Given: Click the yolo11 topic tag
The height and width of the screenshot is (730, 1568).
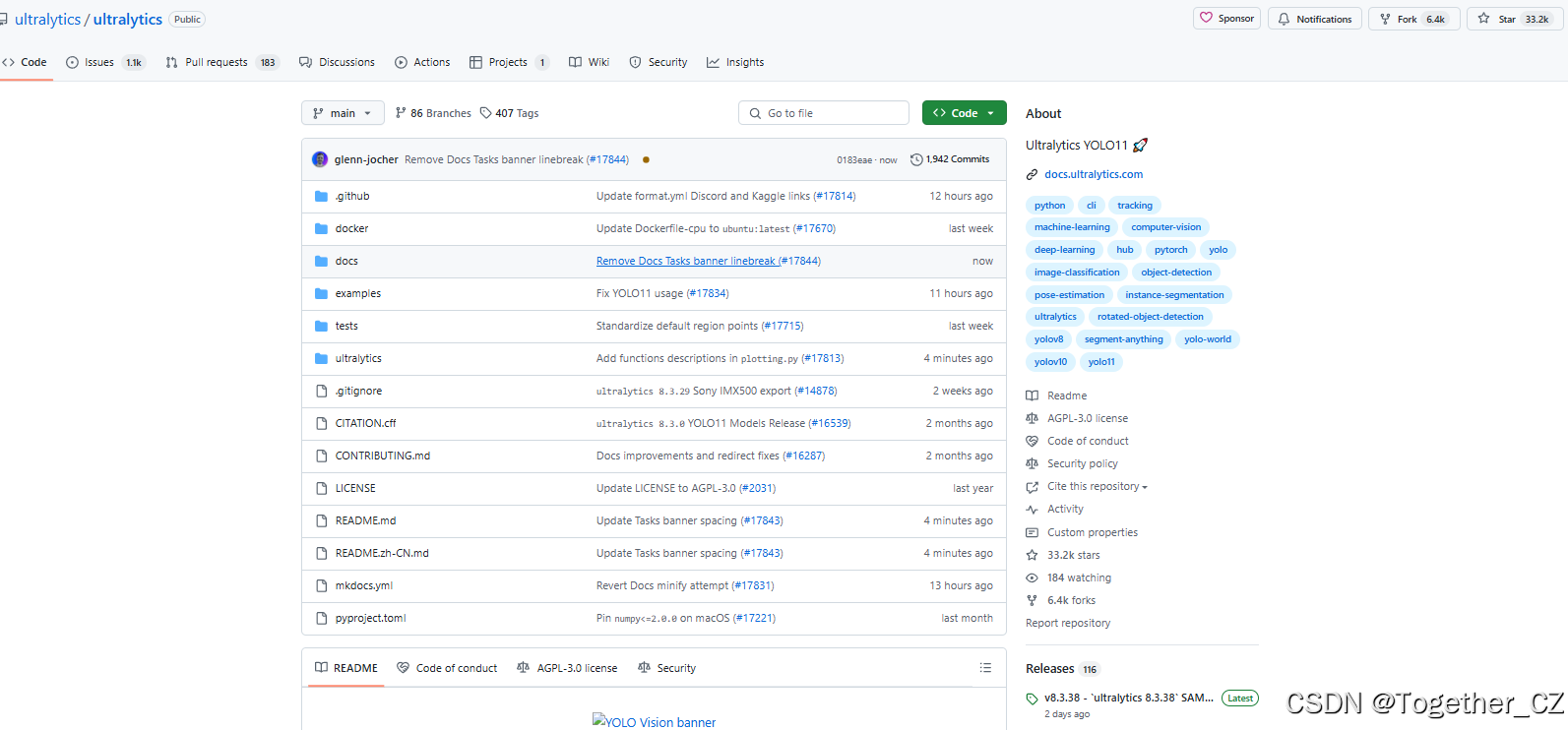Looking at the screenshot, I should pos(1101,362).
